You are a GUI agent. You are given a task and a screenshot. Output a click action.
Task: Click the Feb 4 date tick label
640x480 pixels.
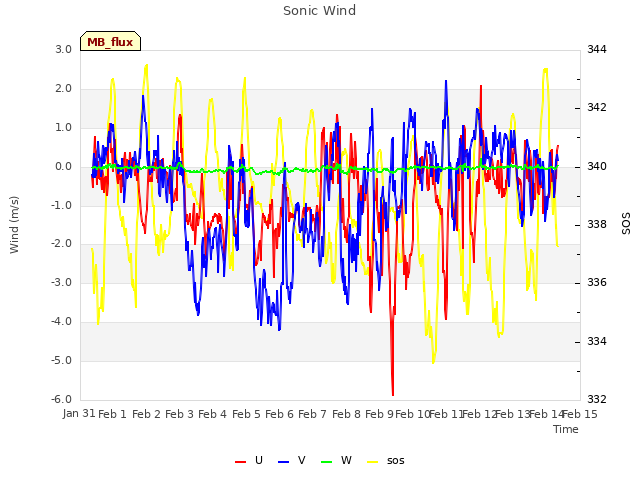pyautogui.click(x=212, y=414)
